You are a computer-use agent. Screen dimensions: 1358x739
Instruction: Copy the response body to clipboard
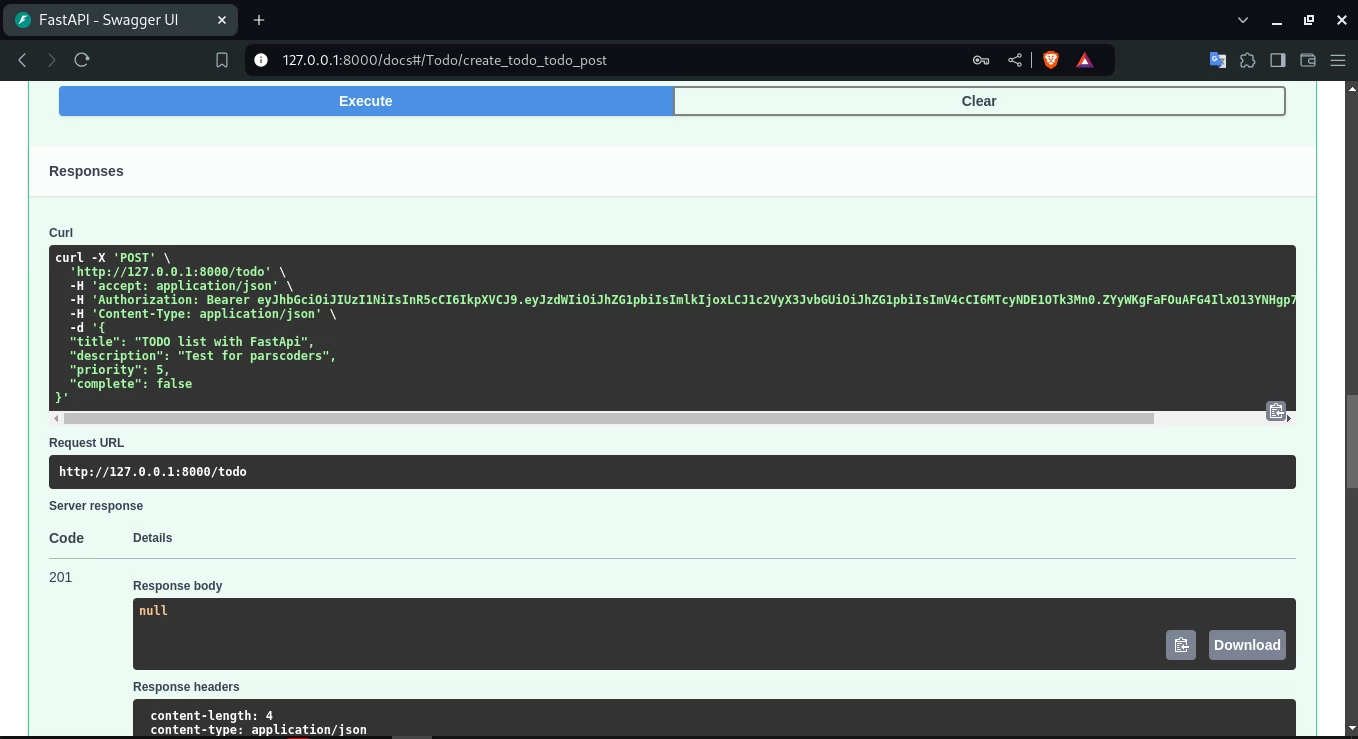tap(1180, 645)
